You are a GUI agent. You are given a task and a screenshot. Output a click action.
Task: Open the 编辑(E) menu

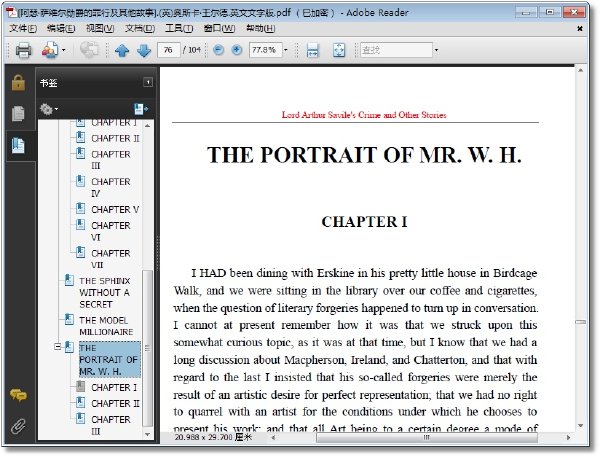pyautogui.click(x=61, y=28)
